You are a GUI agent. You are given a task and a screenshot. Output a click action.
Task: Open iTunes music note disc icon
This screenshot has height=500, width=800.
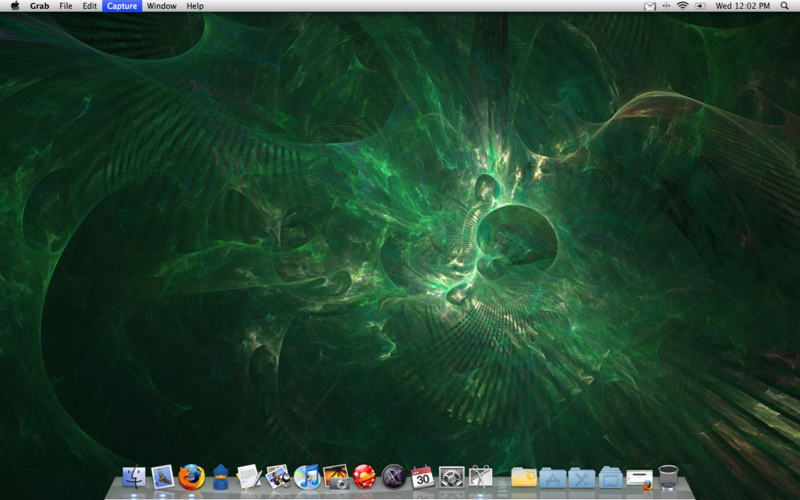point(307,477)
